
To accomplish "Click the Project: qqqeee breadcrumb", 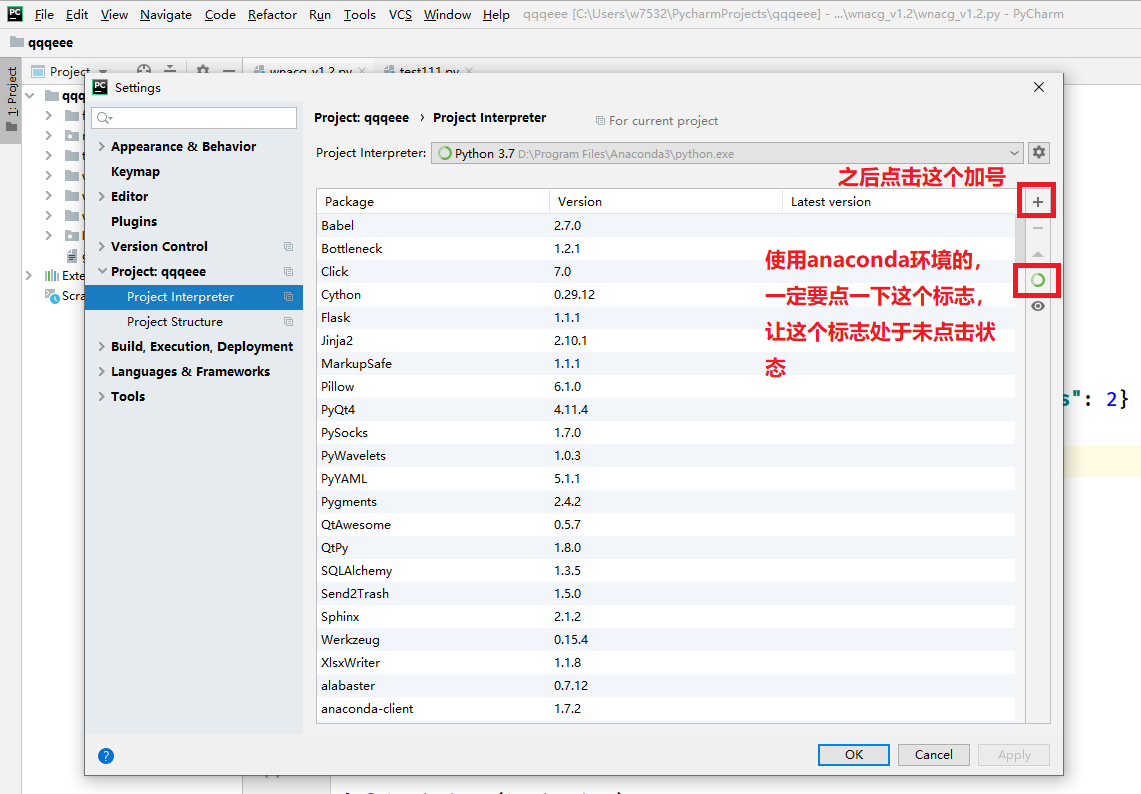I will click(x=362, y=118).
